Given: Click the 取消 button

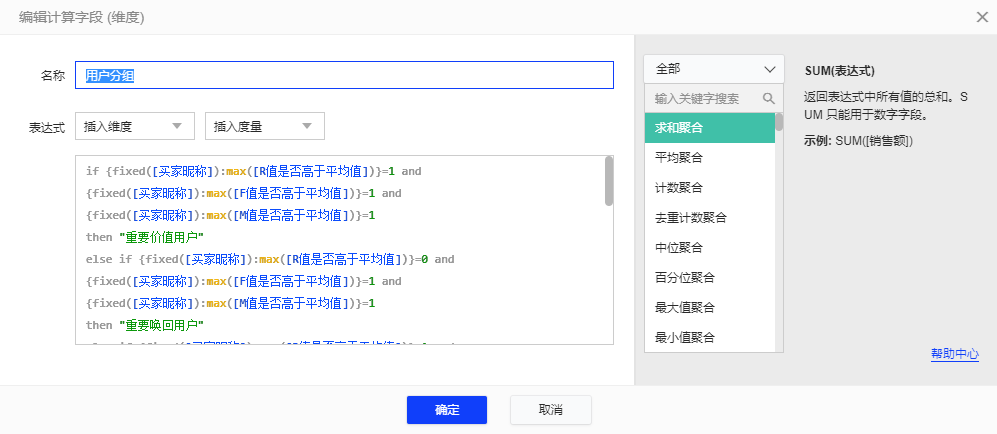Looking at the screenshot, I should [550, 410].
